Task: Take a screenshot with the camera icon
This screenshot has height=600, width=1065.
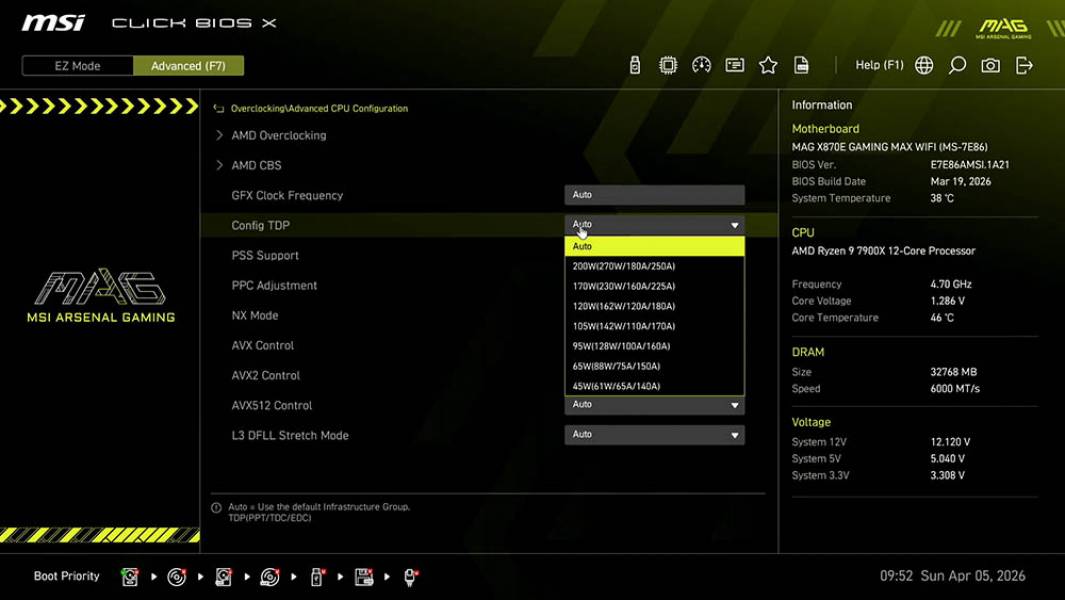Action: 990,65
